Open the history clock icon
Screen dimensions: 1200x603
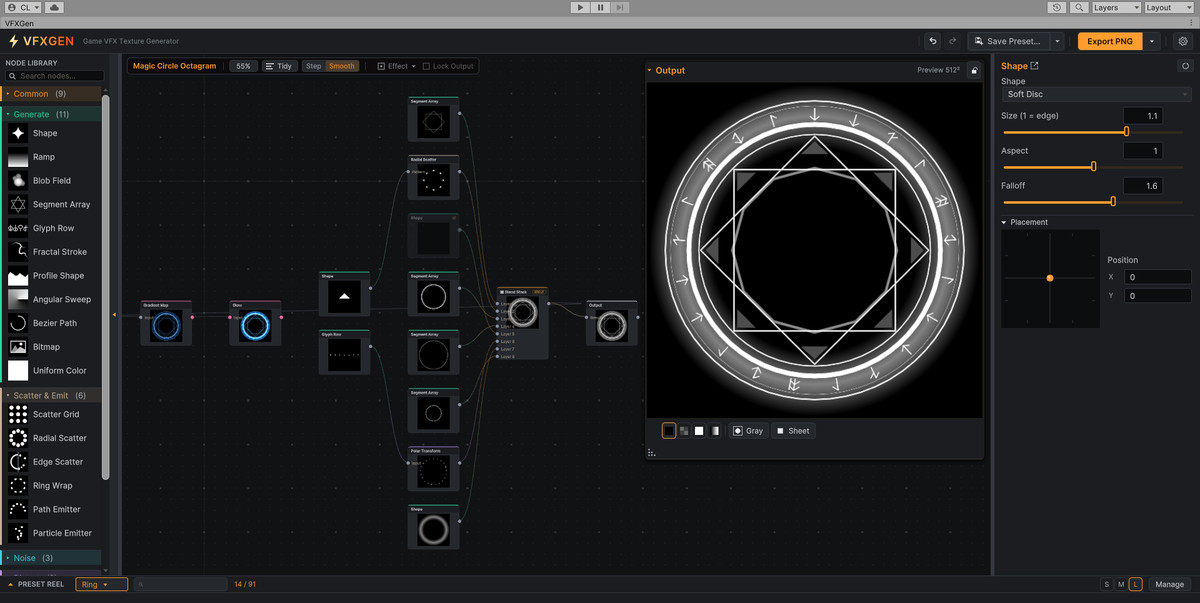click(x=1058, y=7)
